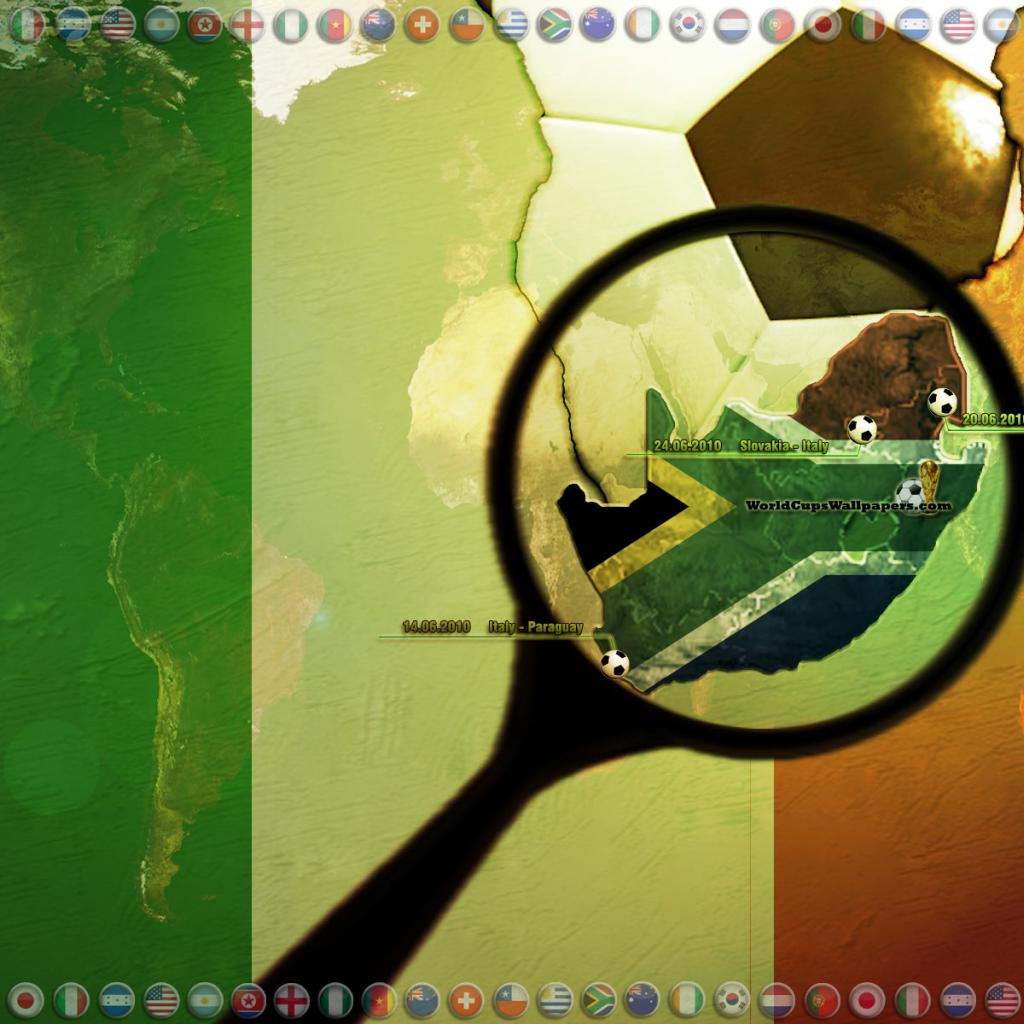The width and height of the screenshot is (1024, 1024).
Task: Click the South Africa flag in the top row
Action: [554, 25]
